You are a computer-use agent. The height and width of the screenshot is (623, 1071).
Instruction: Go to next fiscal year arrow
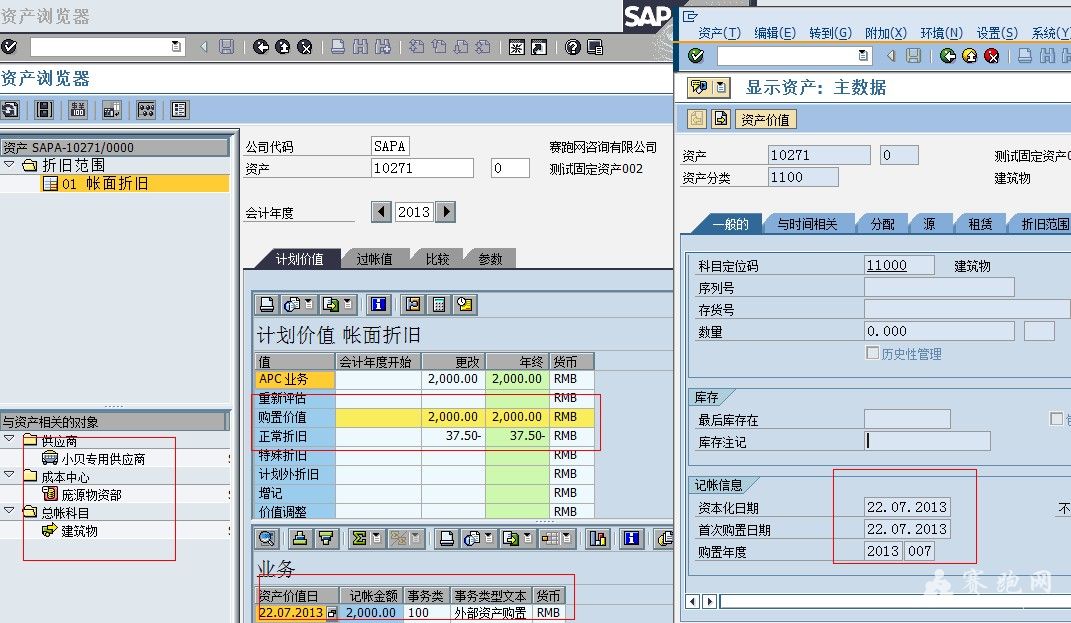tap(445, 212)
